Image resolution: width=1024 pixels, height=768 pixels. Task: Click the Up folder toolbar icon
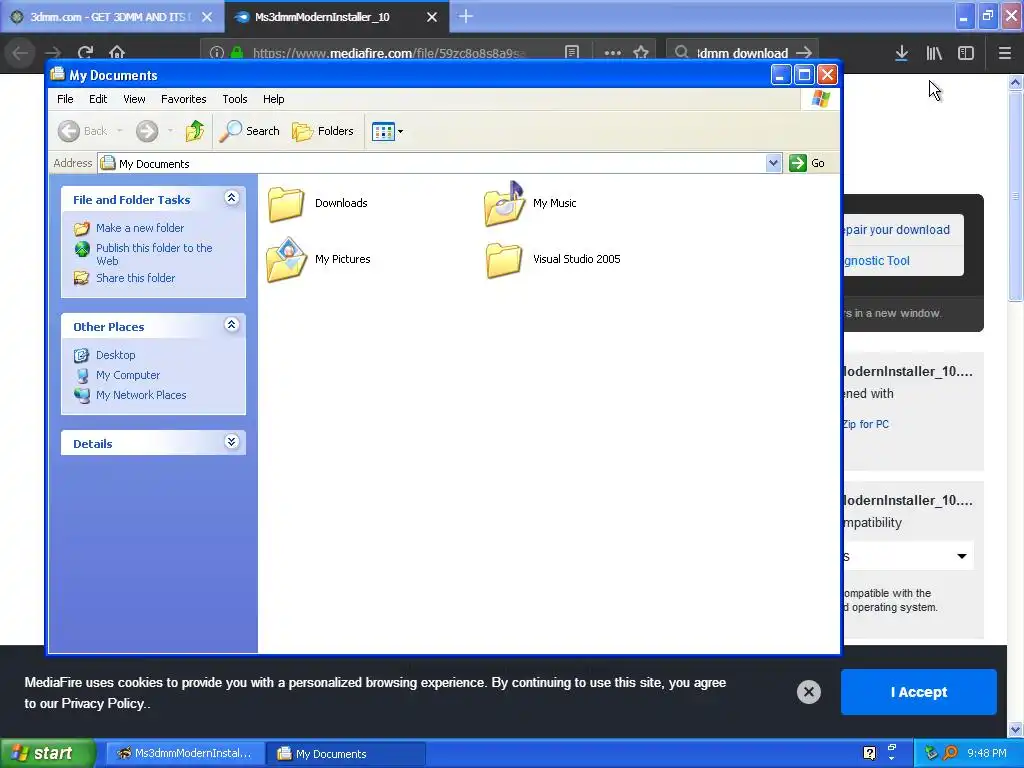pyautogui.click(x=195, y=131)
